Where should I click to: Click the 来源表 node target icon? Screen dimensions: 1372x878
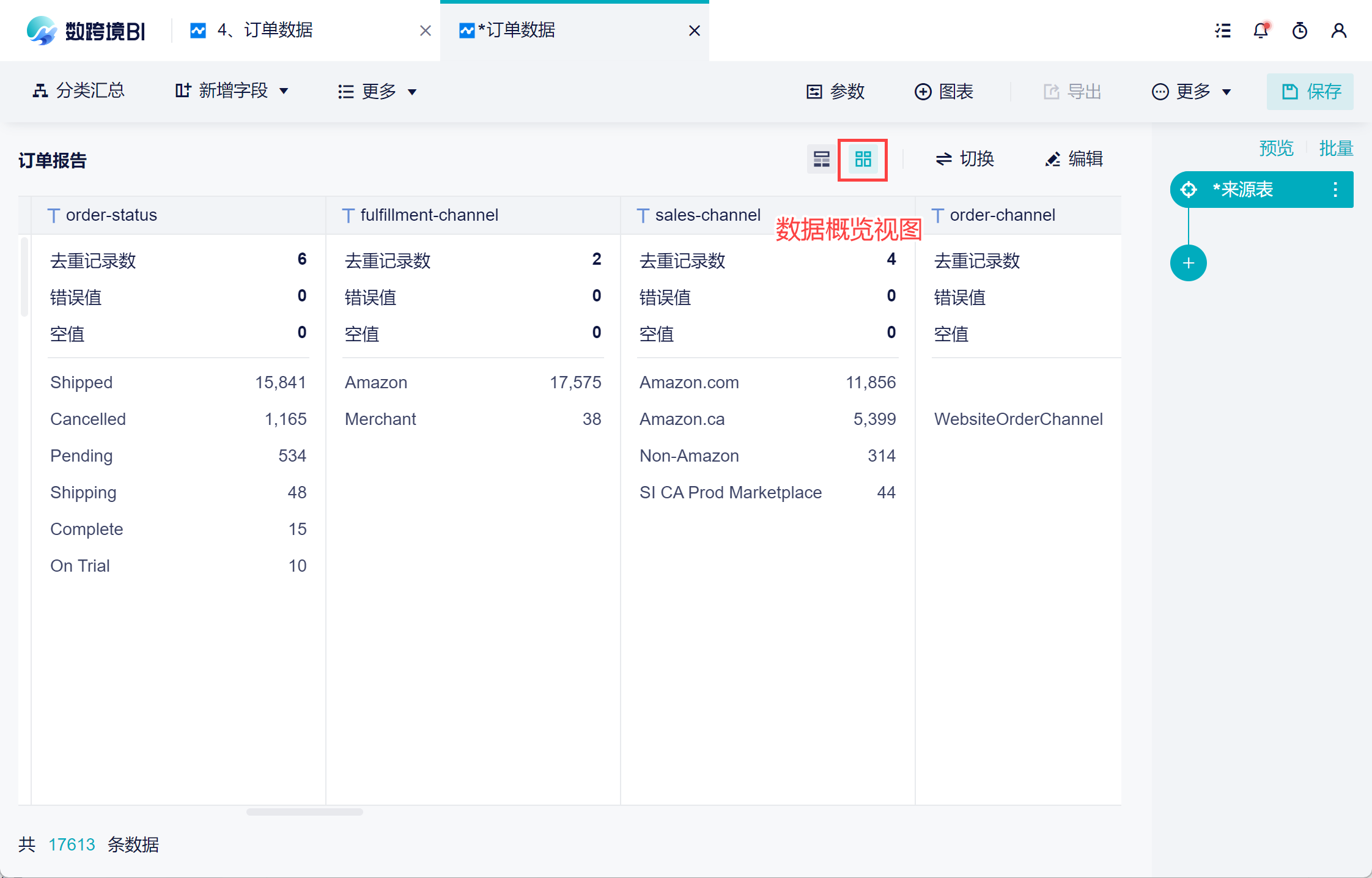[1189, 190]
